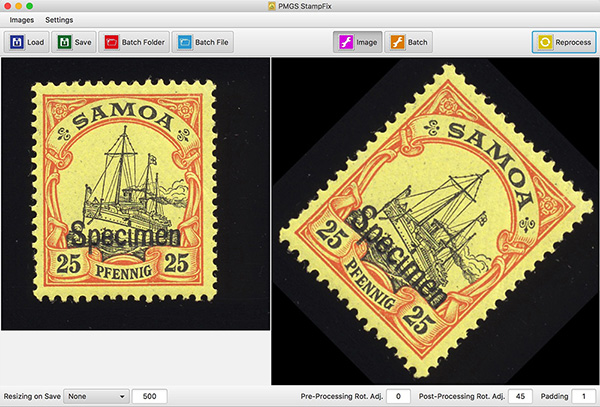Click the green Save icon
This screenshot has width=600, height=407.
point(65,42)
